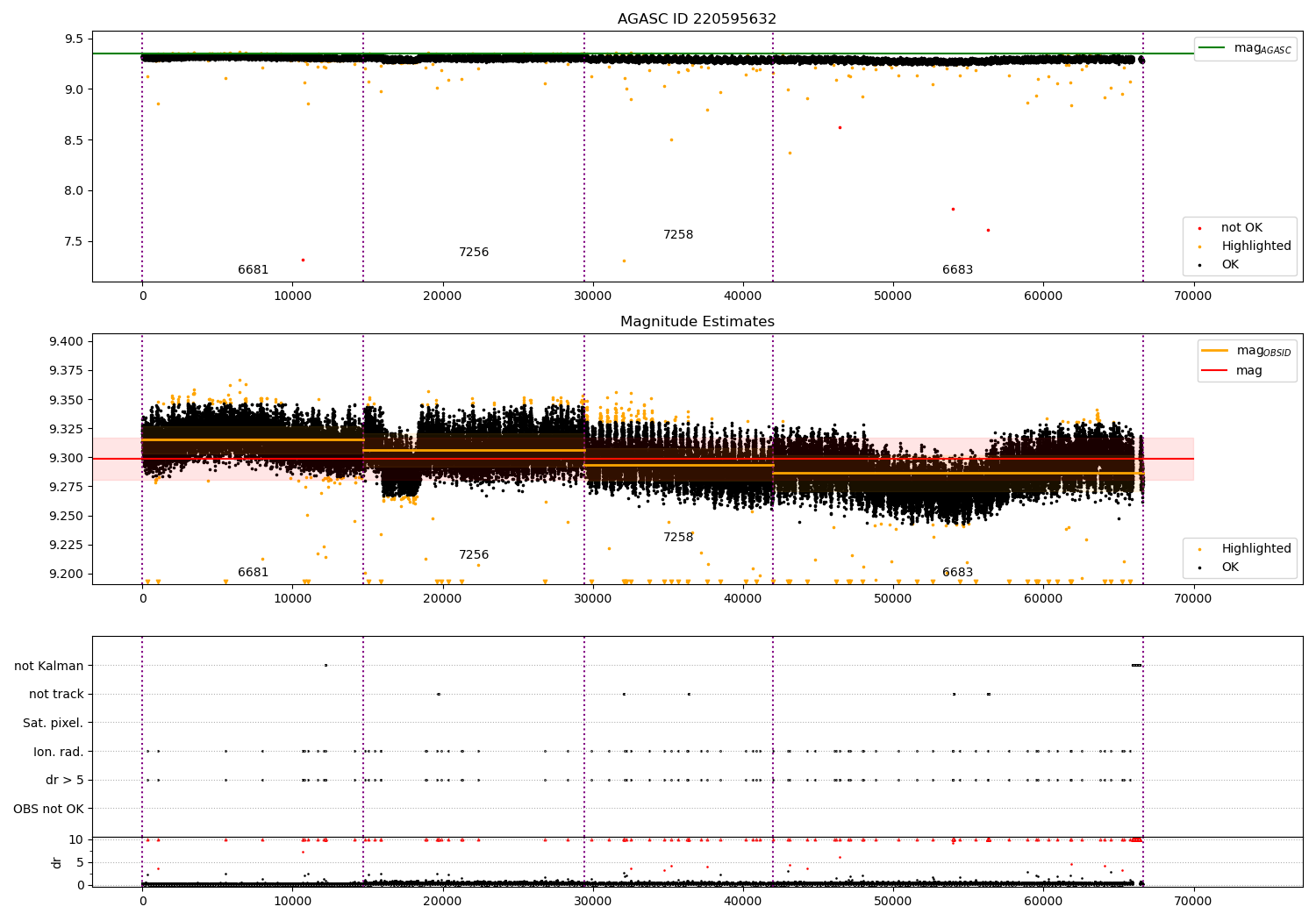Click the 30000 x-tick of the top panel

coord(593,296)
